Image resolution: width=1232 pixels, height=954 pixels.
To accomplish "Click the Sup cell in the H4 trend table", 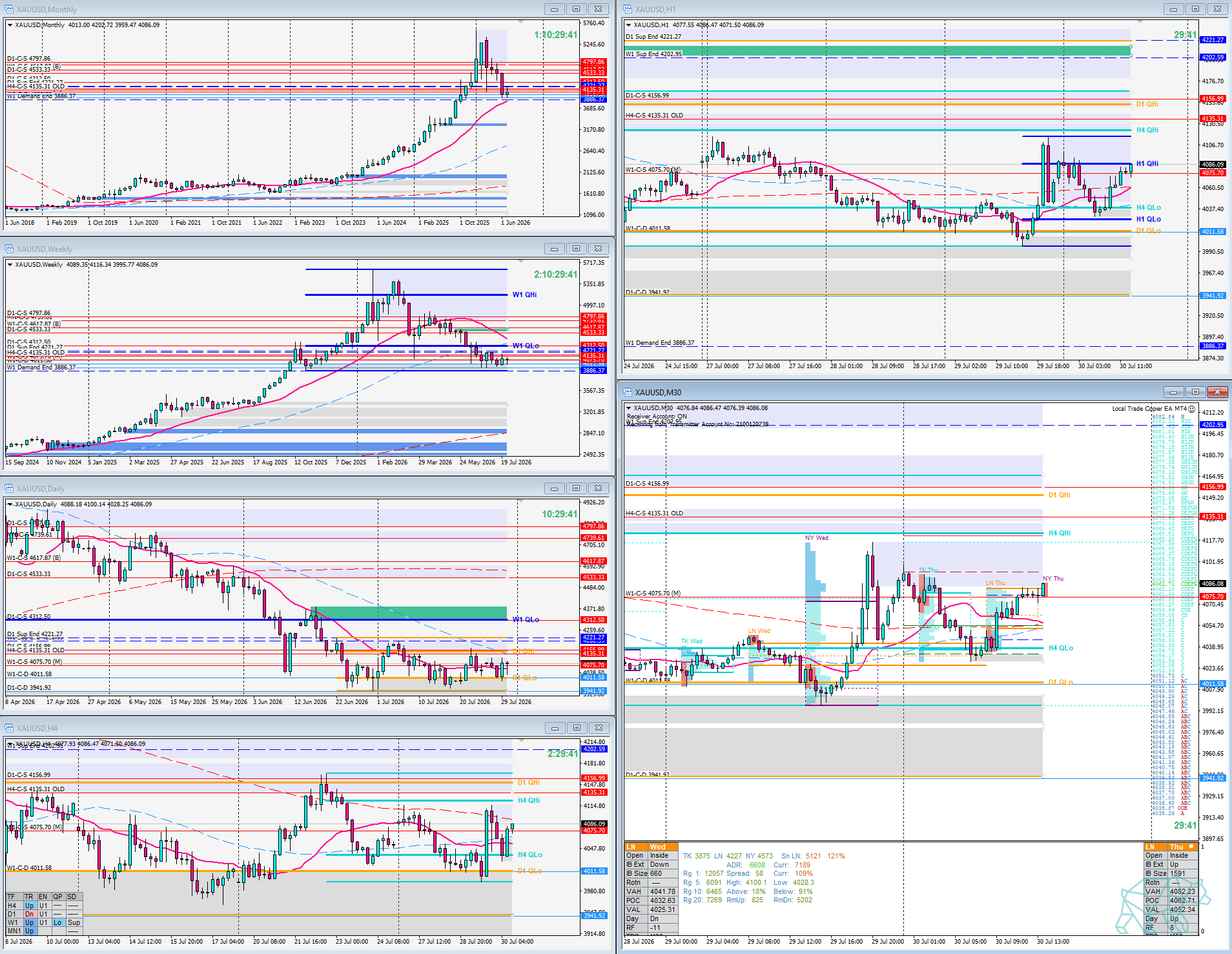I will (x=74, y=923).
